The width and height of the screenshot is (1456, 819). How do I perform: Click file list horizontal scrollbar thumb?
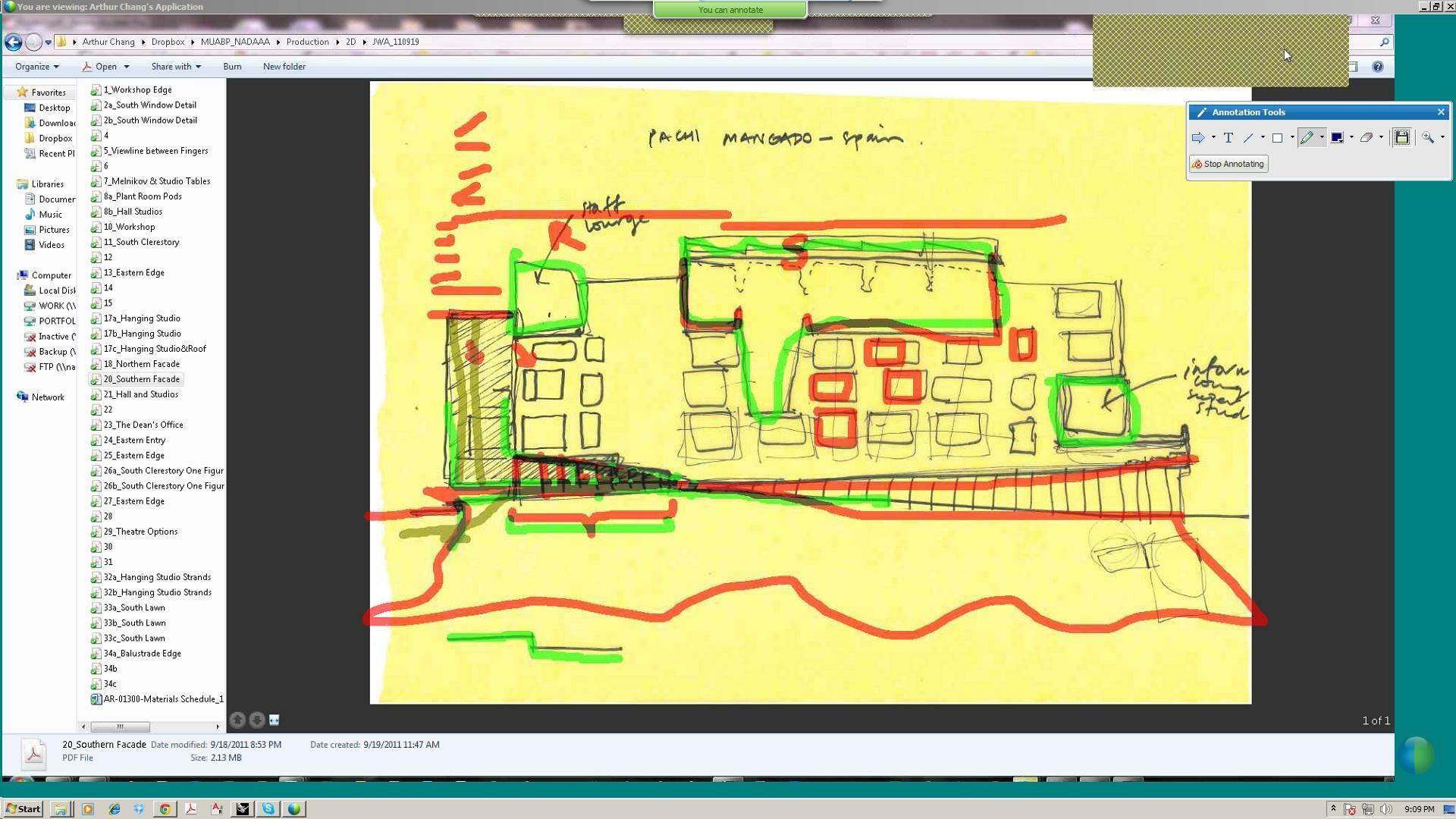pyautogui.click(x=120, y=726)
